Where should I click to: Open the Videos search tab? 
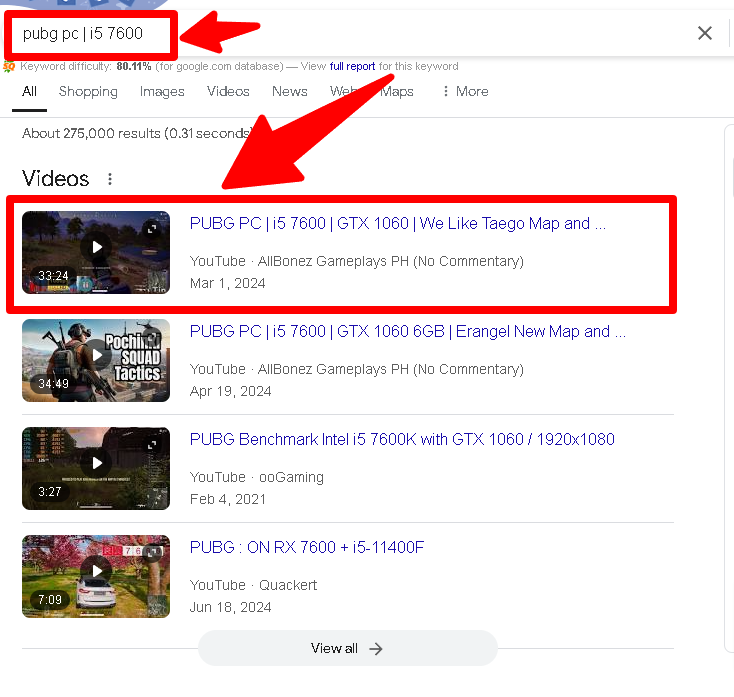(228, 91)
